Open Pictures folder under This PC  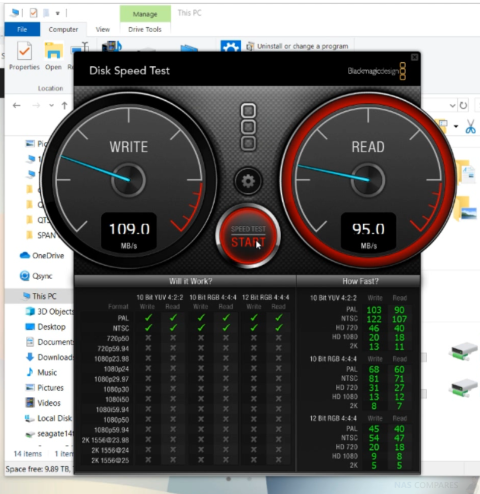click(44, 388)
